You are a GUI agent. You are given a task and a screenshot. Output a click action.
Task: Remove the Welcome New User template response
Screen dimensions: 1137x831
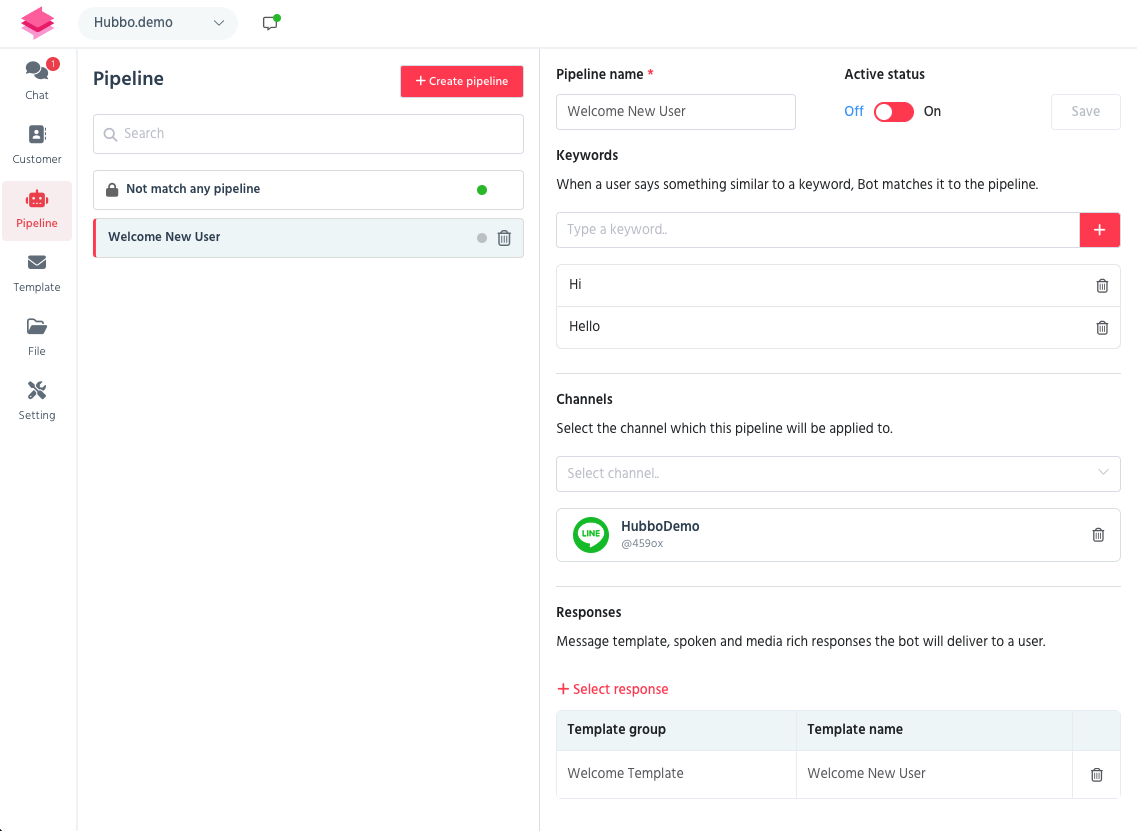pos(1096,774)
